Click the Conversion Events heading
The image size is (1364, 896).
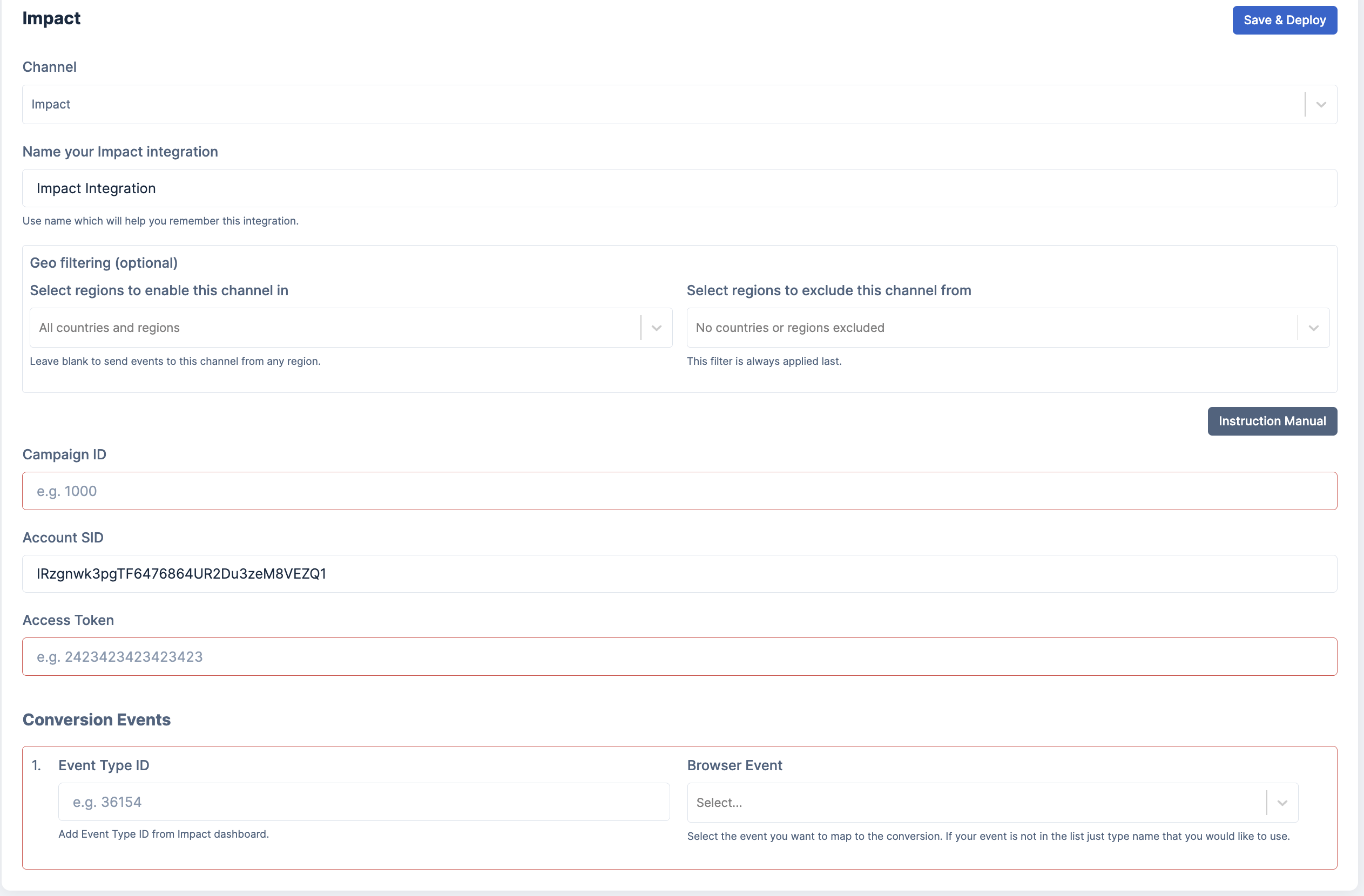pos(96,719)
